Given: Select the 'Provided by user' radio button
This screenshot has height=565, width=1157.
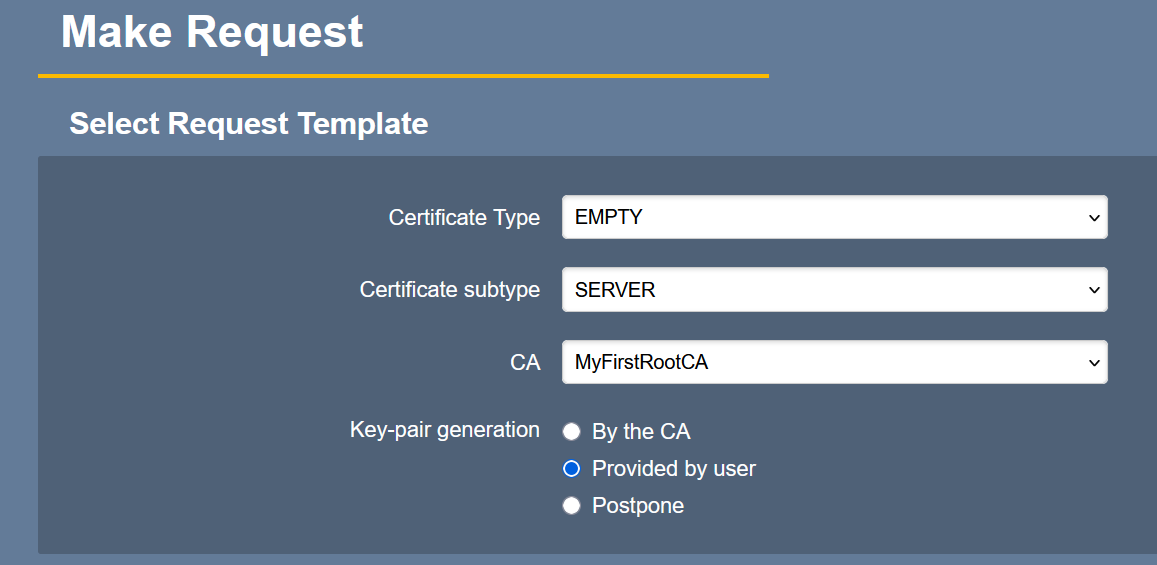Looking at the screenshot, I should click(572, 468).
